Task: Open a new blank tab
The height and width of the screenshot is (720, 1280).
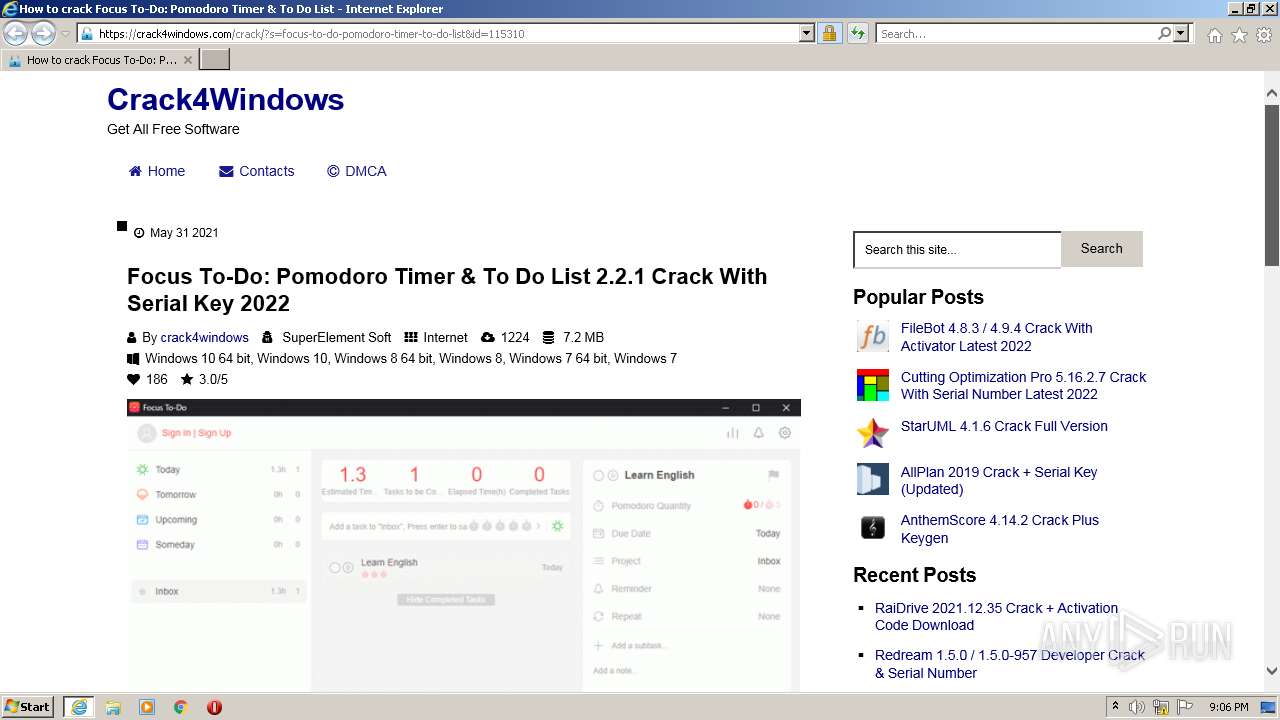Action: [x=215, y=60]
